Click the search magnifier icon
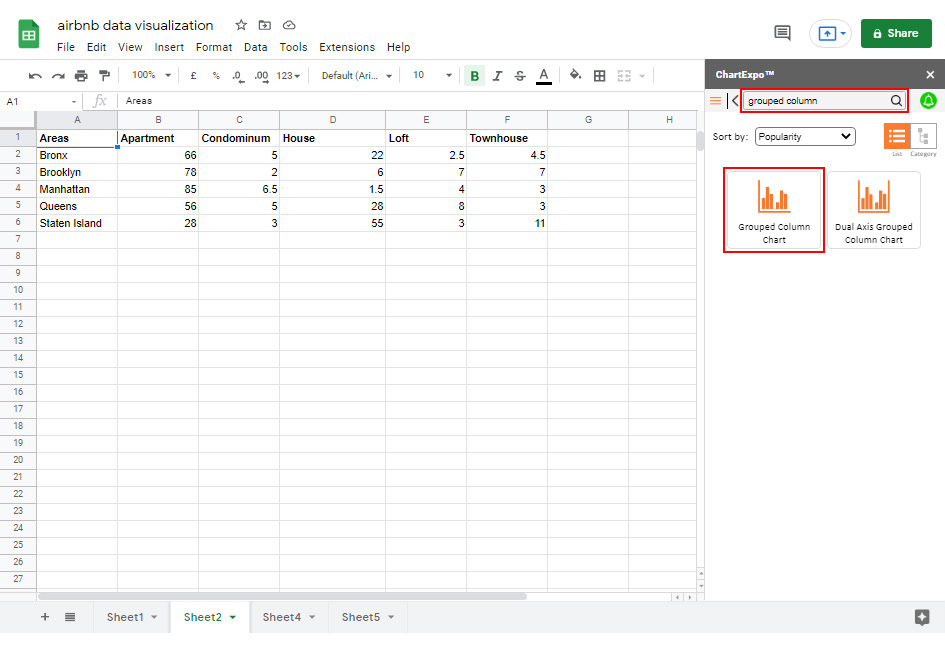 click(896, 101)
